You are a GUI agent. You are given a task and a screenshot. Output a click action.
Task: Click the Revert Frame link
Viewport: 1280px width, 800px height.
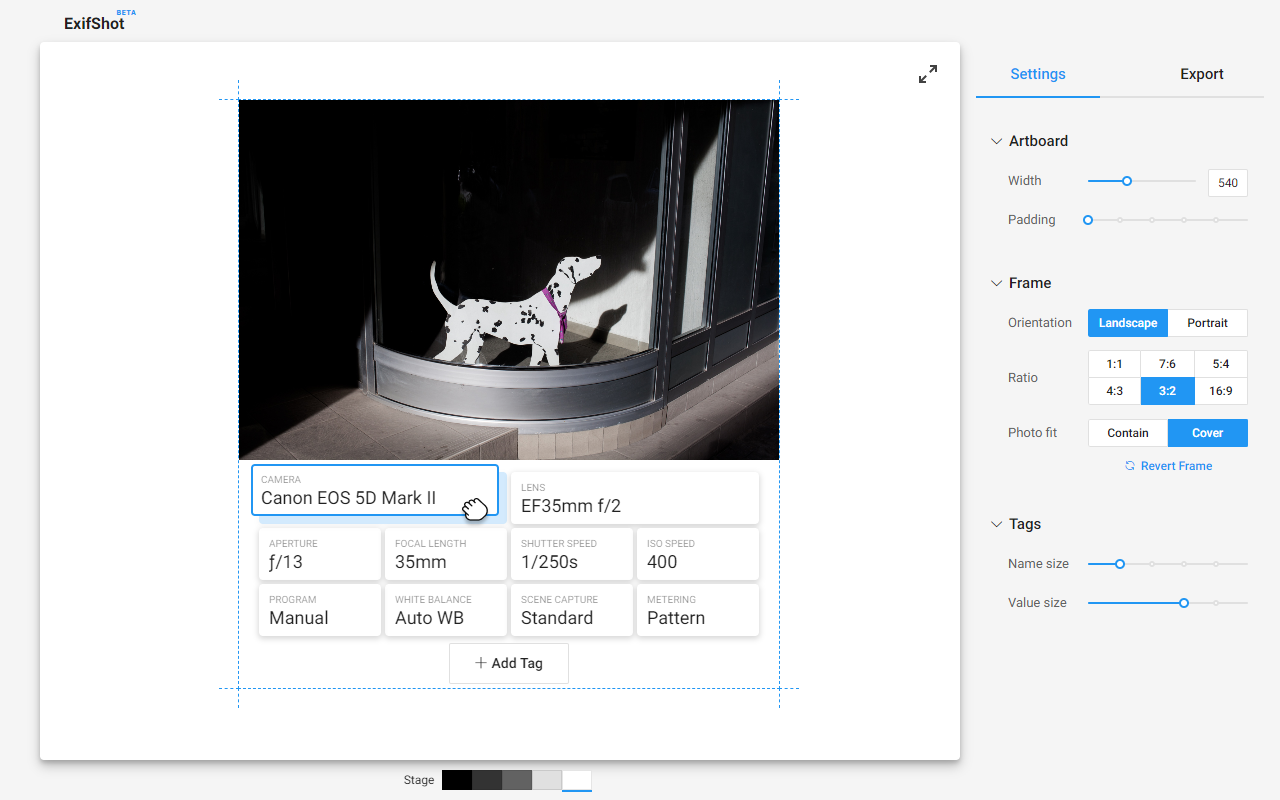tap(1168, 466)
